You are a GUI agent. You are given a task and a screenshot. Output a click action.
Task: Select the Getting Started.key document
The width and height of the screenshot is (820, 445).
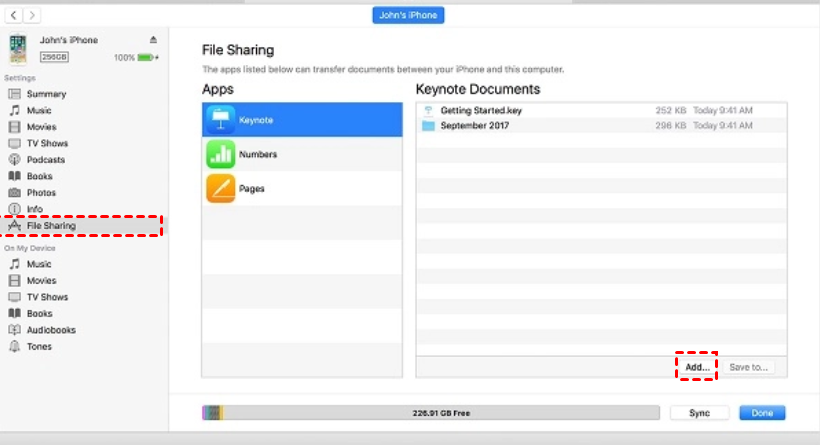click(x=481, y=110)
